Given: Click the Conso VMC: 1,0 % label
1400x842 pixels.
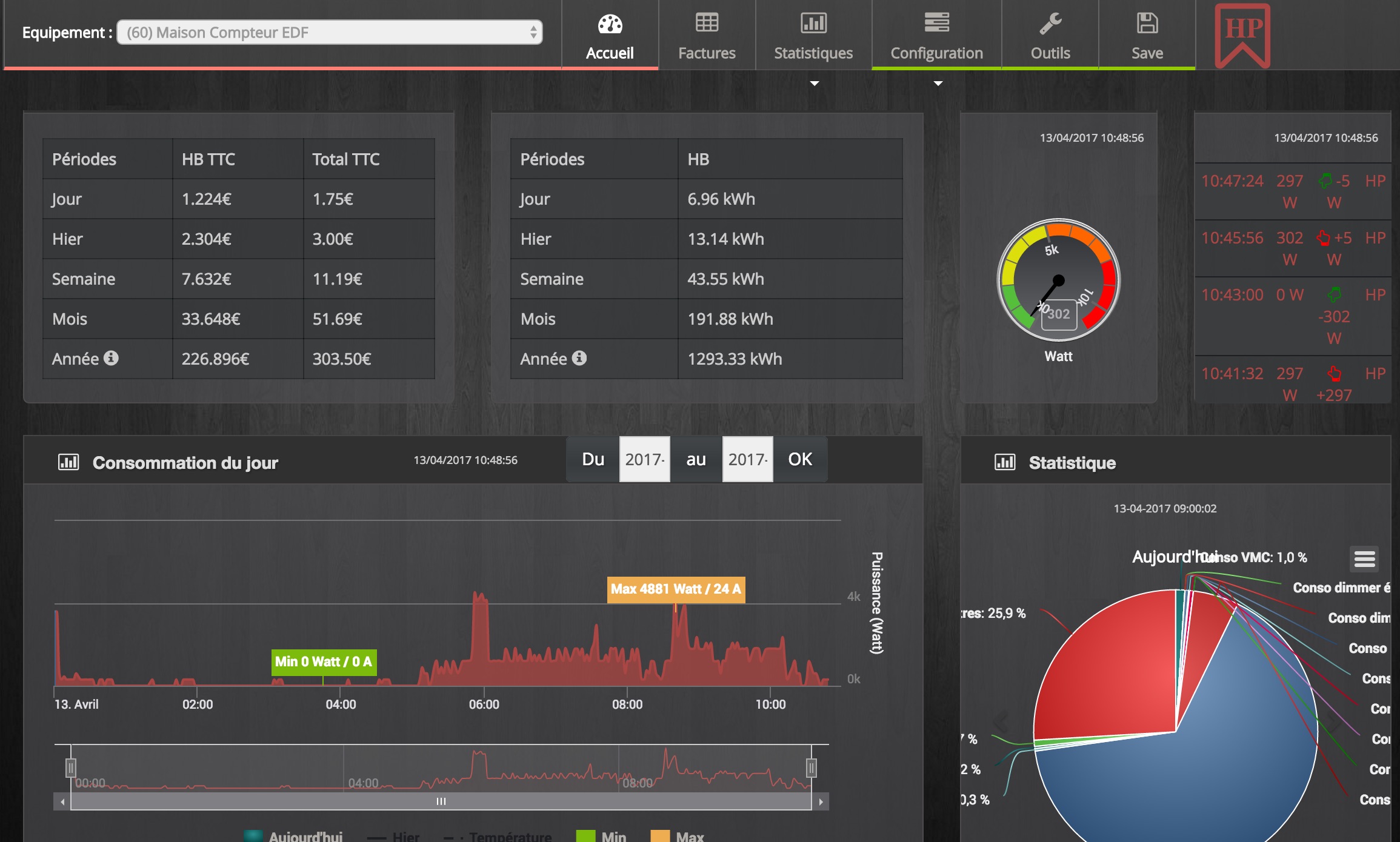Looking at the screenshot, I should point(1253,557).
